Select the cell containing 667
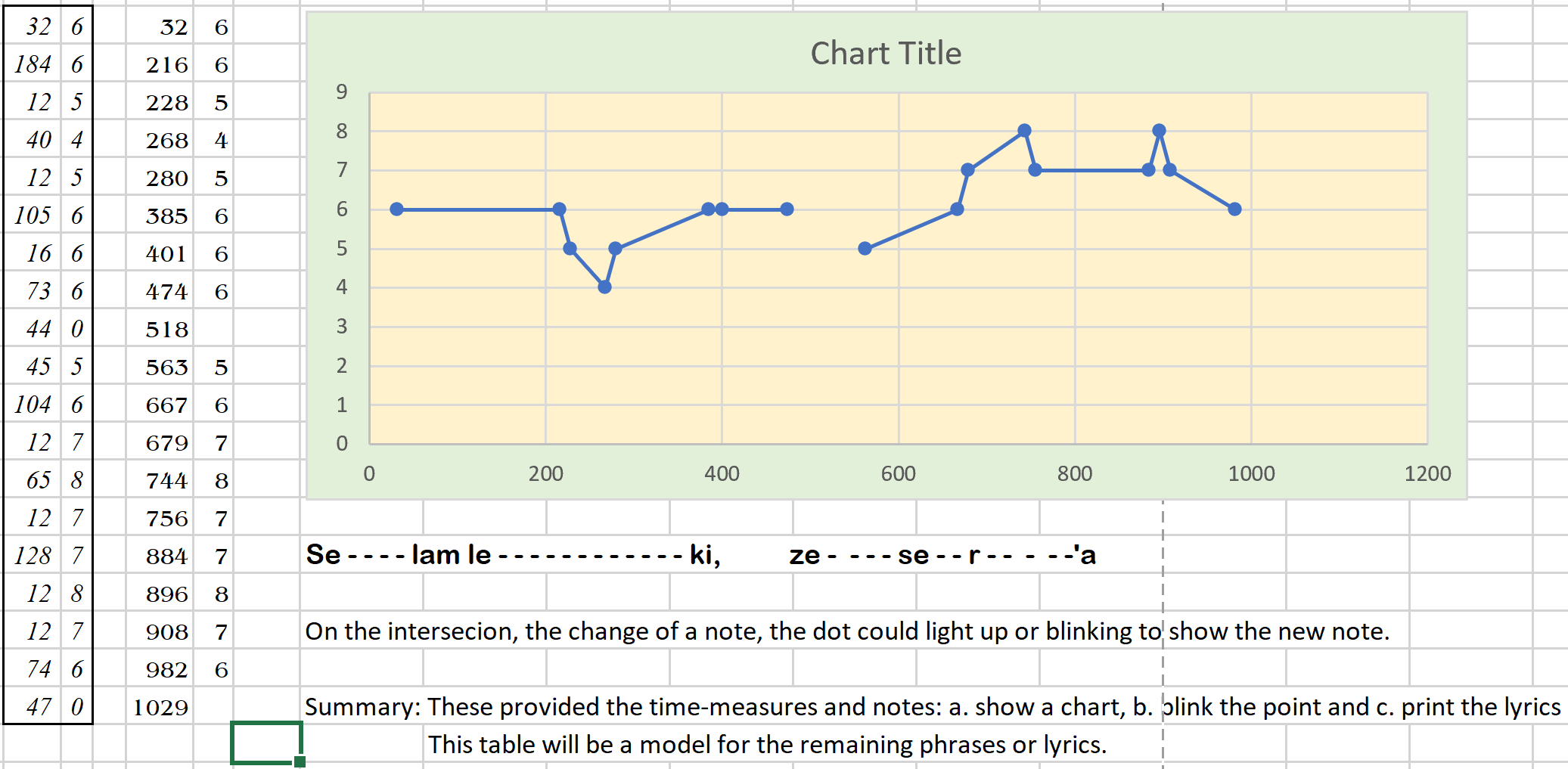 [166, 405]
